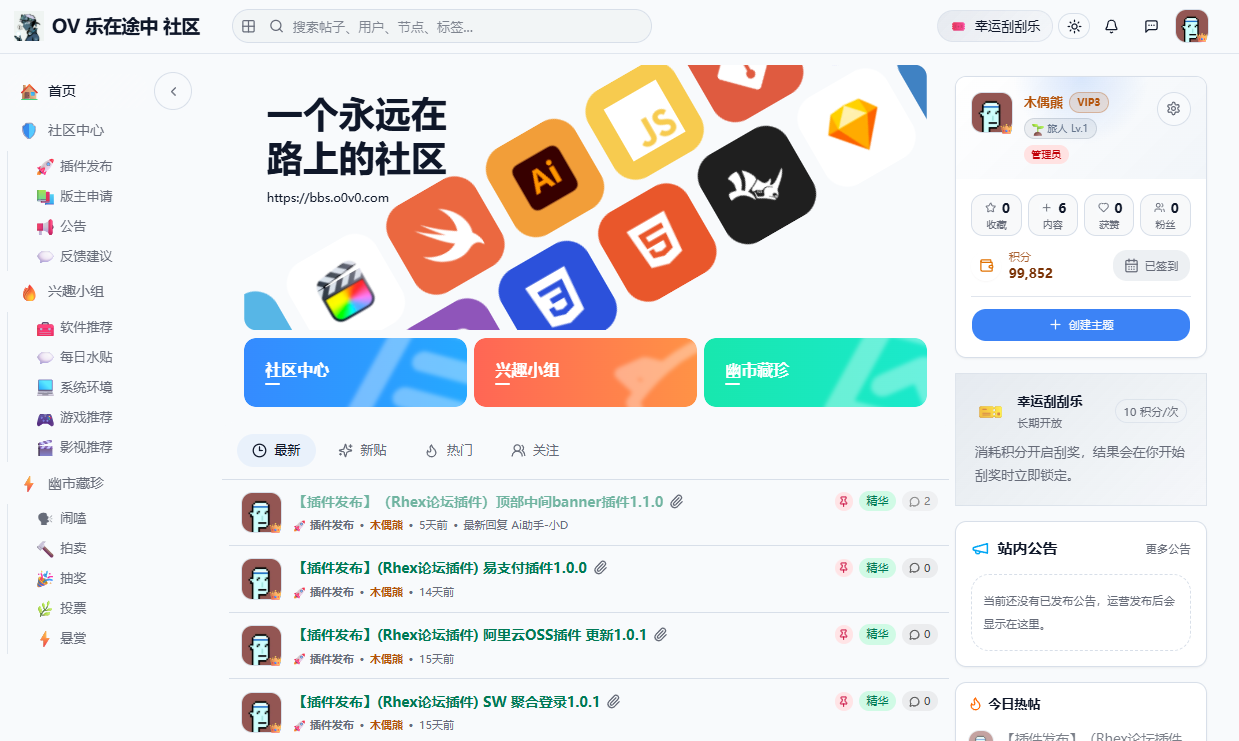Toggle the light/dark theme sun icon
1239x741 pixels.
(x=1074, y=26)
